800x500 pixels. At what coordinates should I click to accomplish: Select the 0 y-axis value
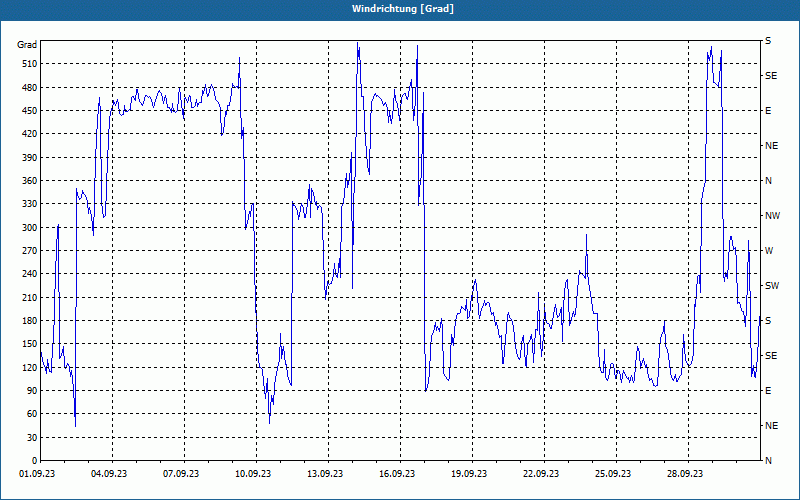coord(34,461)
